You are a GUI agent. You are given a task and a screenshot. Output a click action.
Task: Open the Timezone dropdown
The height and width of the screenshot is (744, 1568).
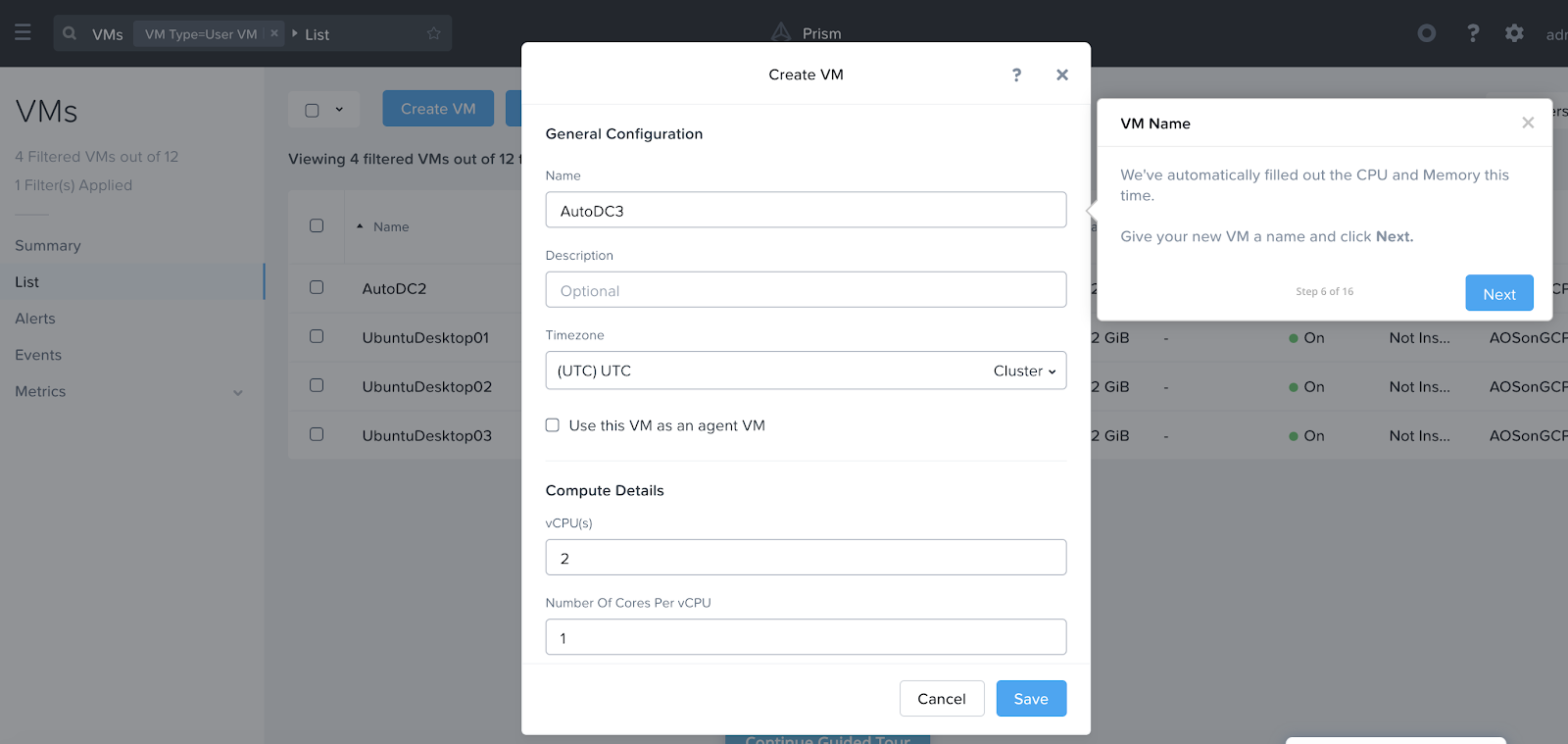coord(806,371)
